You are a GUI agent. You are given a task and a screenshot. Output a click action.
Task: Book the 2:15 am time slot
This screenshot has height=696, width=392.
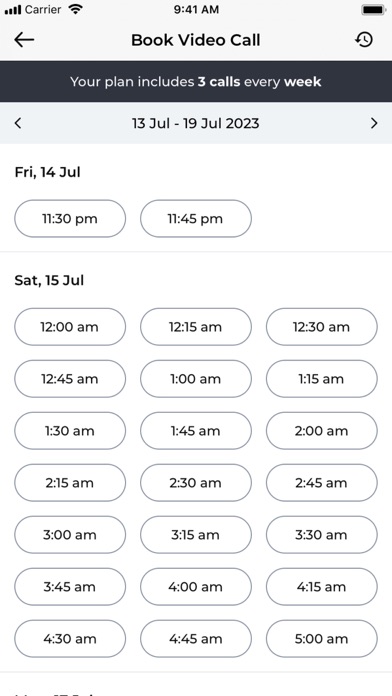70,482
